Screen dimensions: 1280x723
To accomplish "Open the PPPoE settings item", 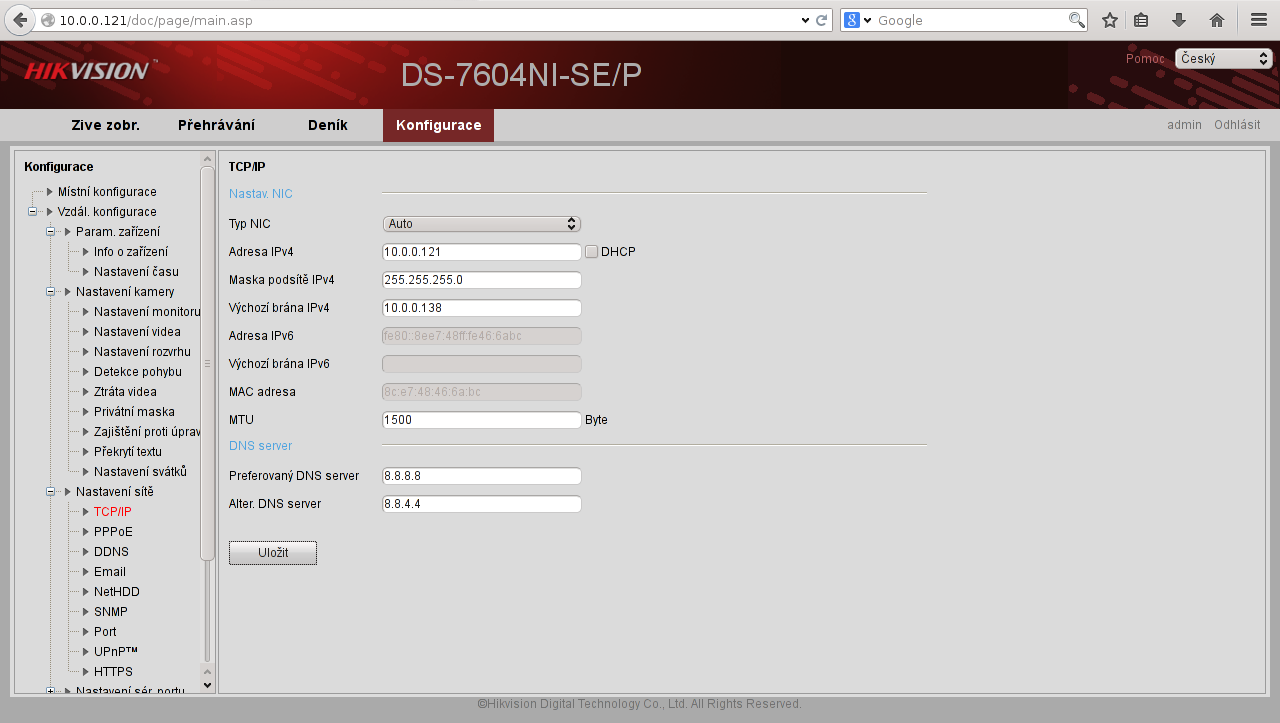I will point(113,532).
